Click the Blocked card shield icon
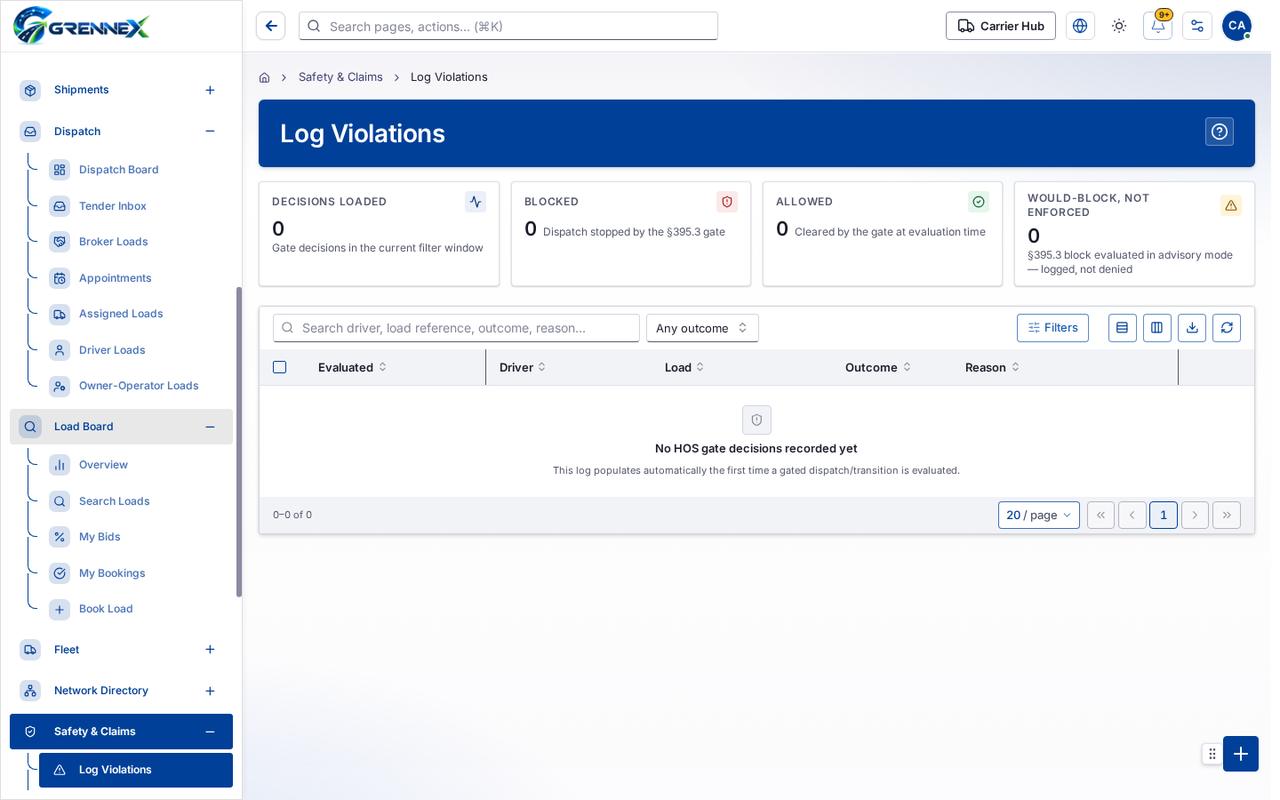 [727, 202]
